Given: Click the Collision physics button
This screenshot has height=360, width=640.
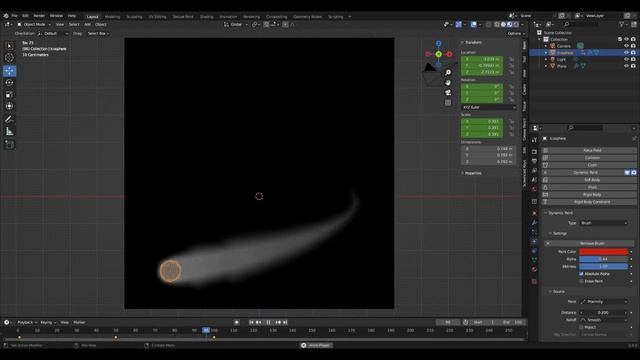Looking at the screenshot, I should click(589, 158).
